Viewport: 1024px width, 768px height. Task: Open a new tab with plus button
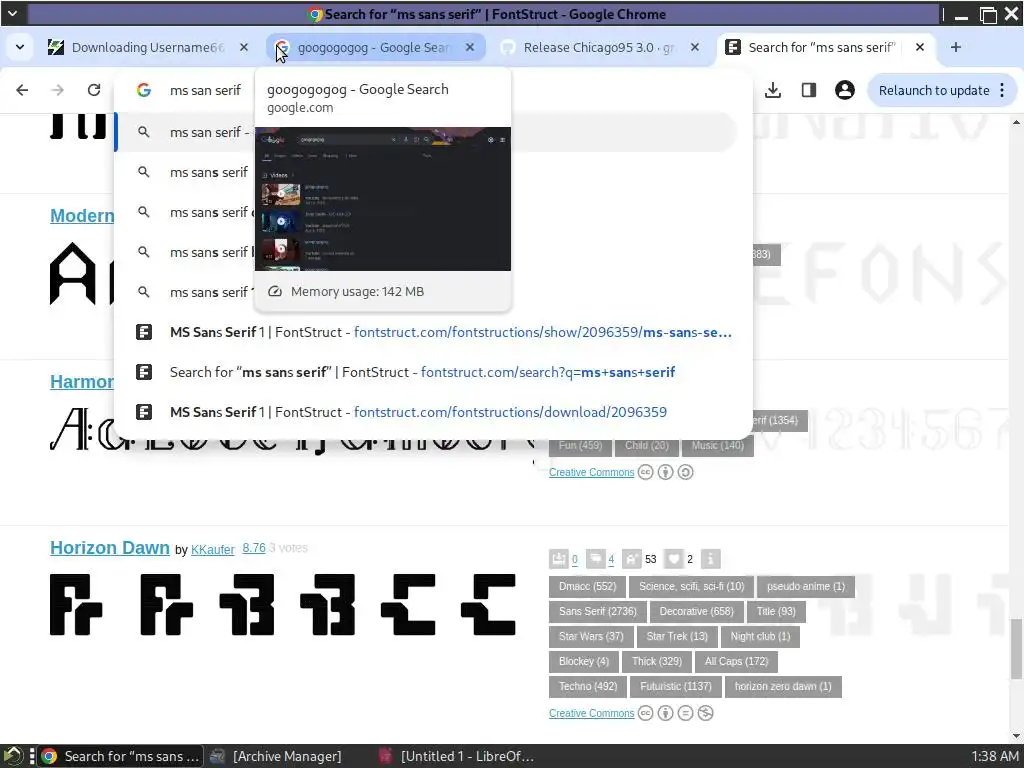[955, 47]
